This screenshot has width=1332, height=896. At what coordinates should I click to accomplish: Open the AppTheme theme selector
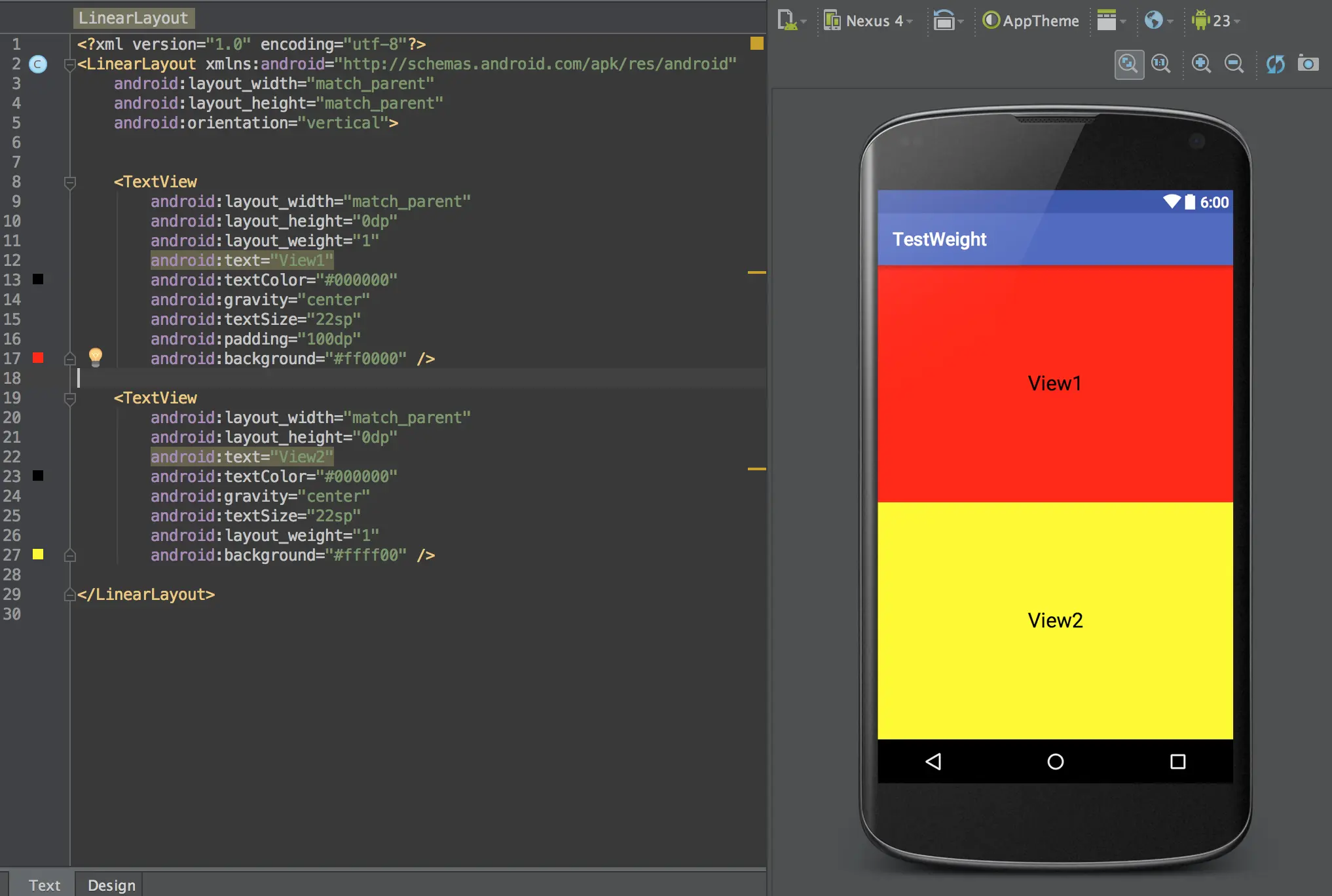click(1031, 21)
